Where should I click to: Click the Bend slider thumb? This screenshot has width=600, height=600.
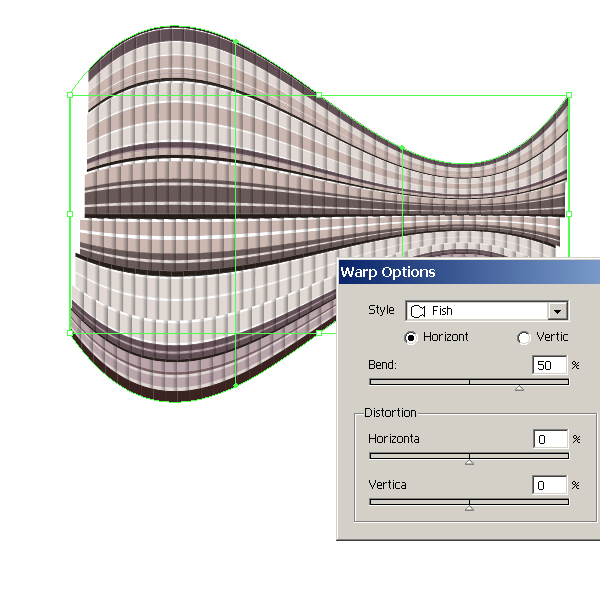519,388
